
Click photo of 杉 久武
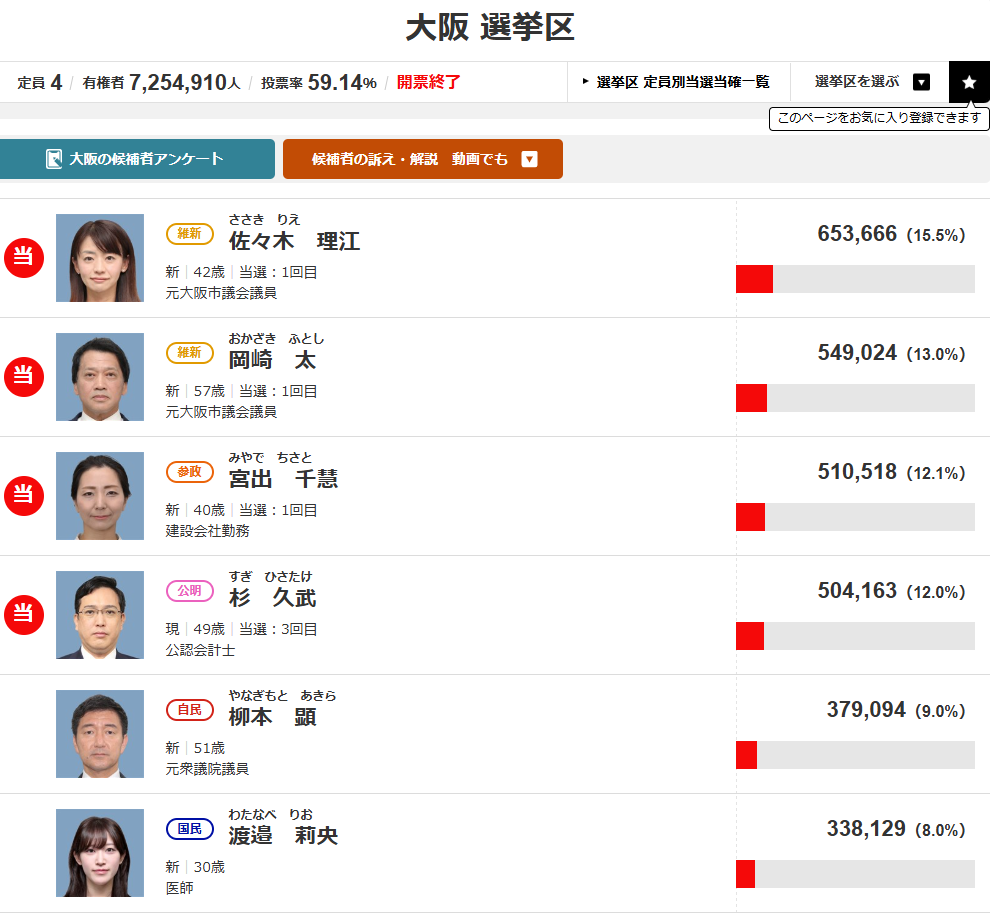[100, 615]
